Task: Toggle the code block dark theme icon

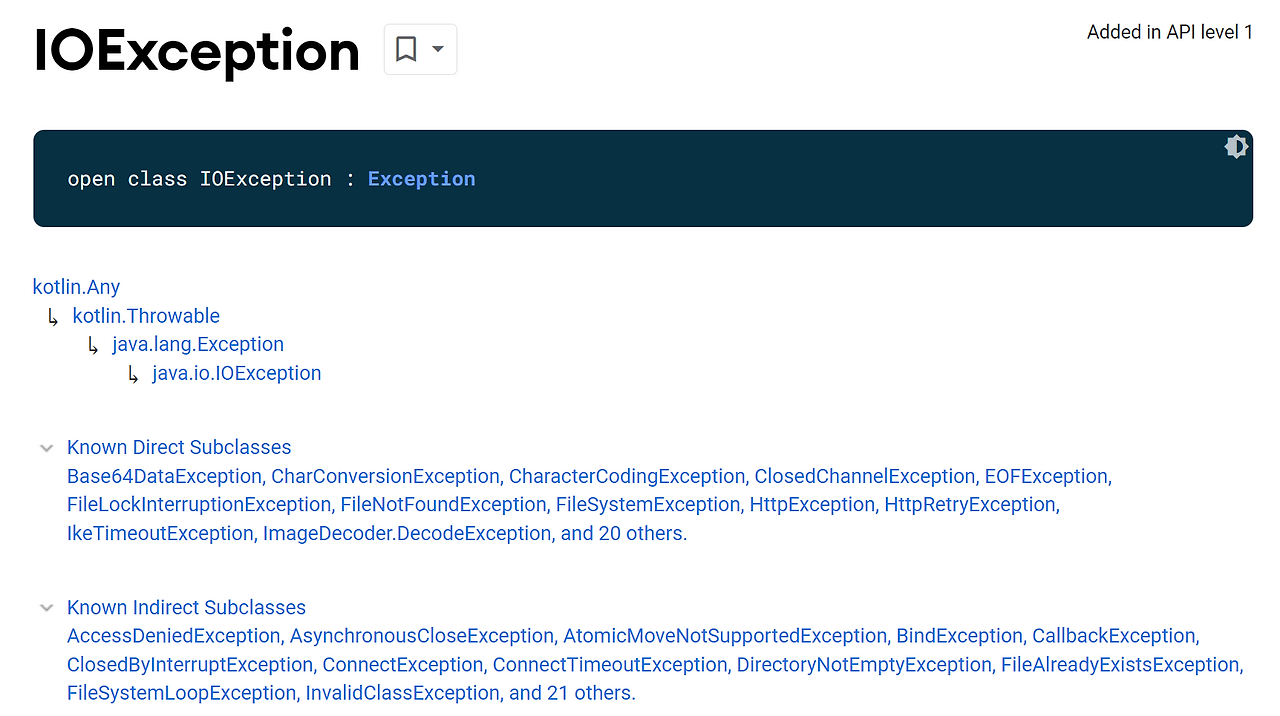Action: (1236, 147)
